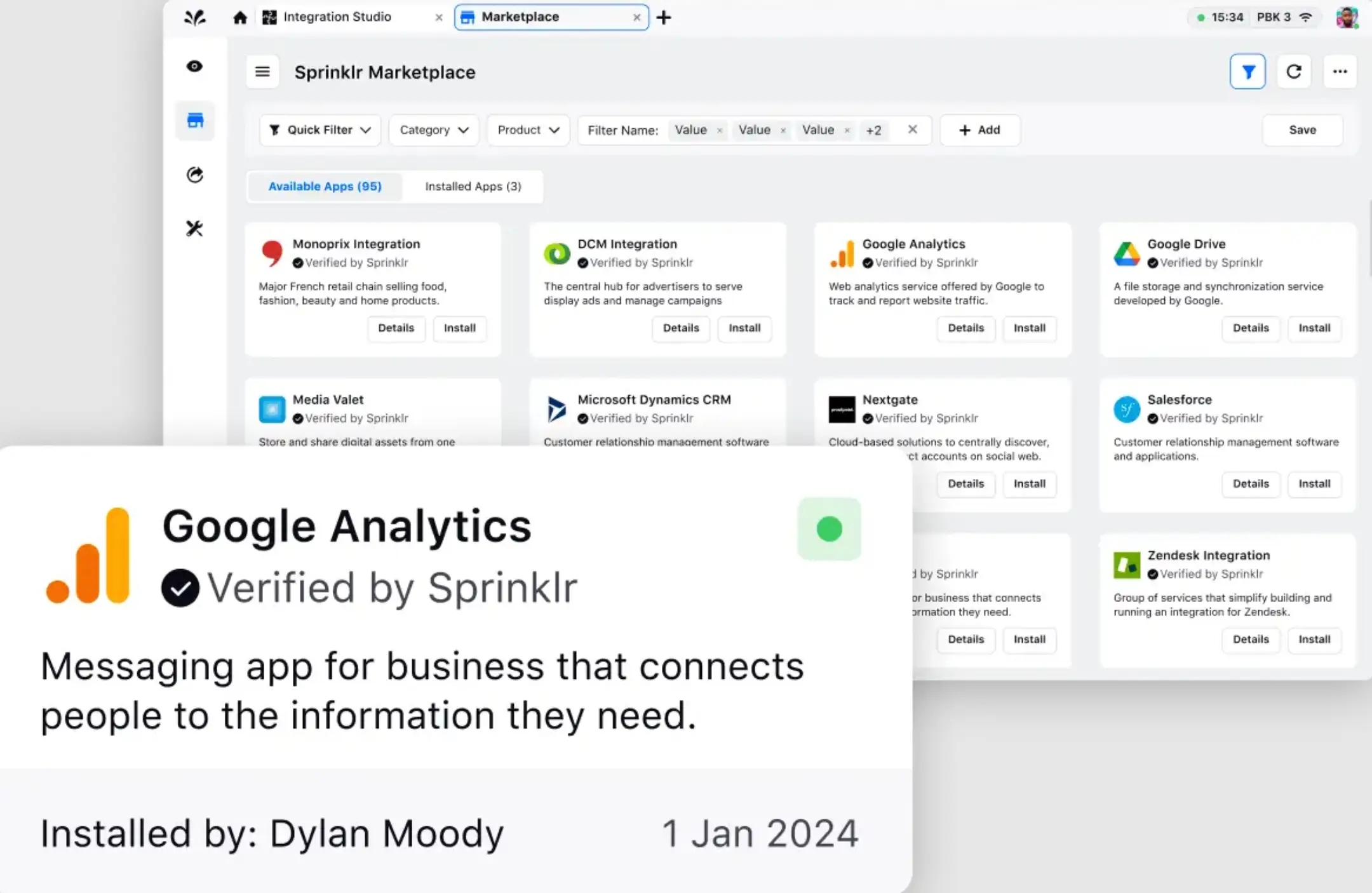The width and height of the screenshot is (1372, 893).
Task: Install Google Analytics from the card
Action: (1030, 328)
